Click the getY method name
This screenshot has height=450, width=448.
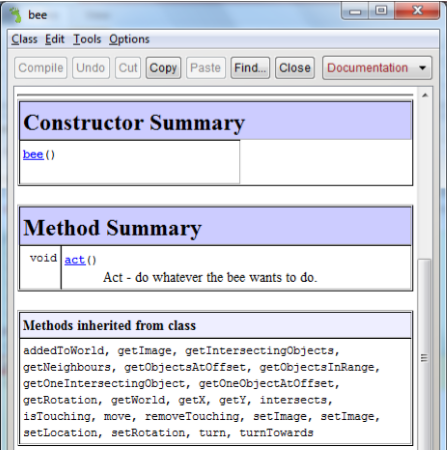(x=232, y=400)
